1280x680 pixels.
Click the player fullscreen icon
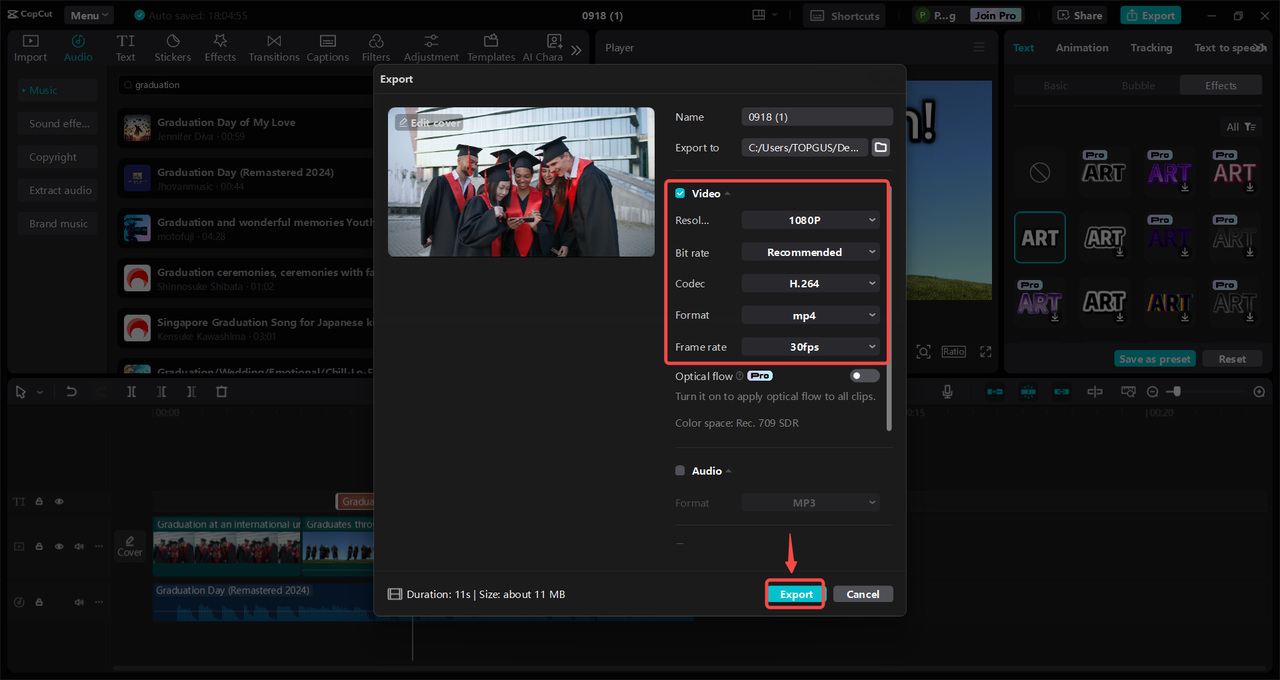(x=986, y=351)
